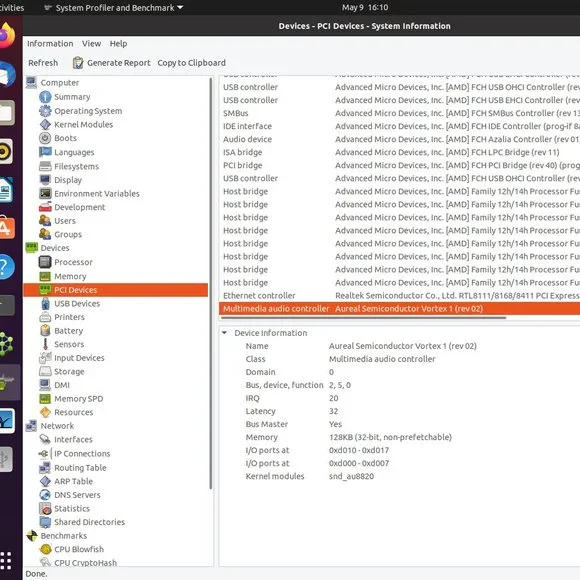Open the Information menu

click(x=50, y=44)
